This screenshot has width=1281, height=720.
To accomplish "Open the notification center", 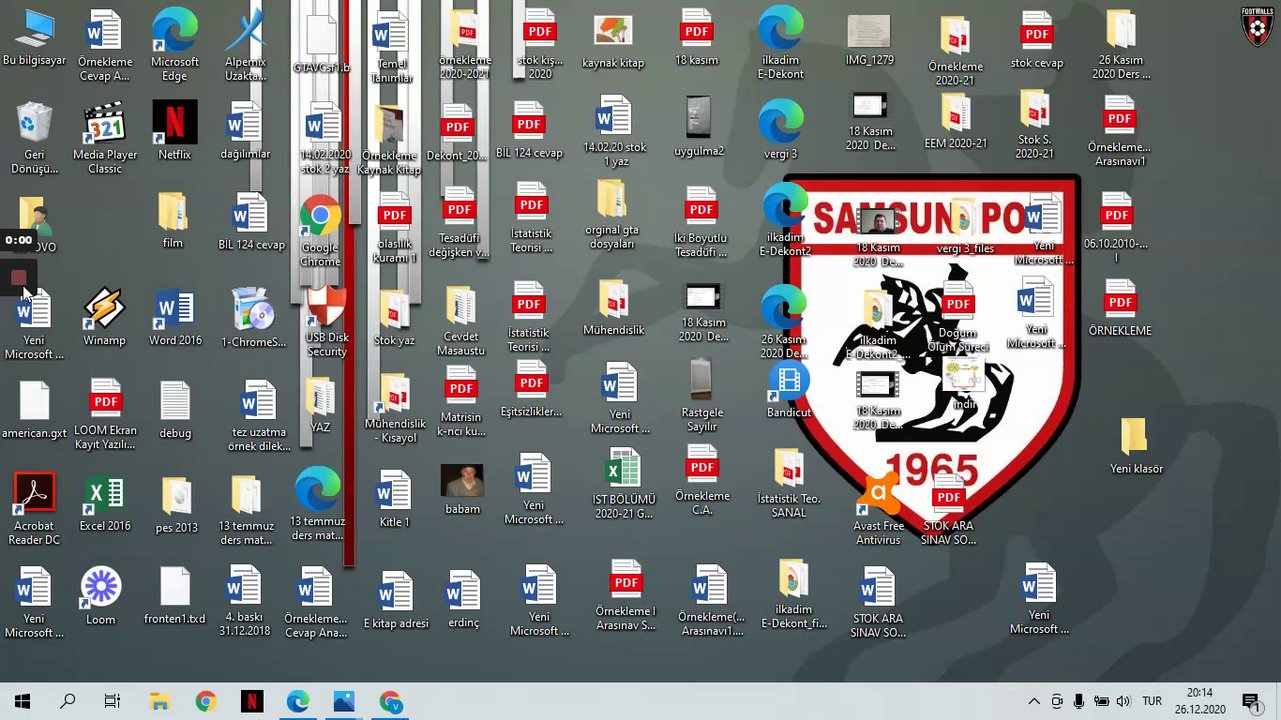I will tap(1250, 702).
